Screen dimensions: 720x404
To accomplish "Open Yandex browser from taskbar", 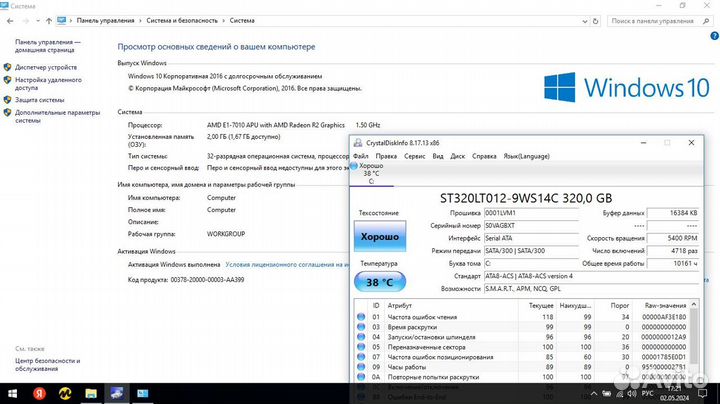I will tap(39, 393).
